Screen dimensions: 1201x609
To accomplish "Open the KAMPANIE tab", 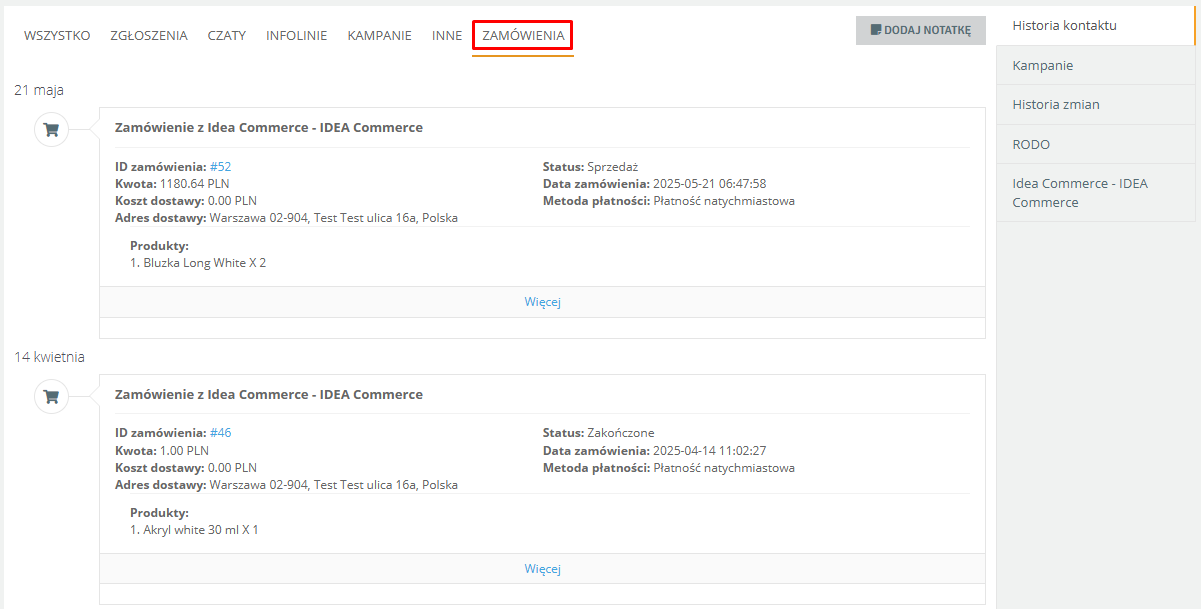I will coord(380,35).
